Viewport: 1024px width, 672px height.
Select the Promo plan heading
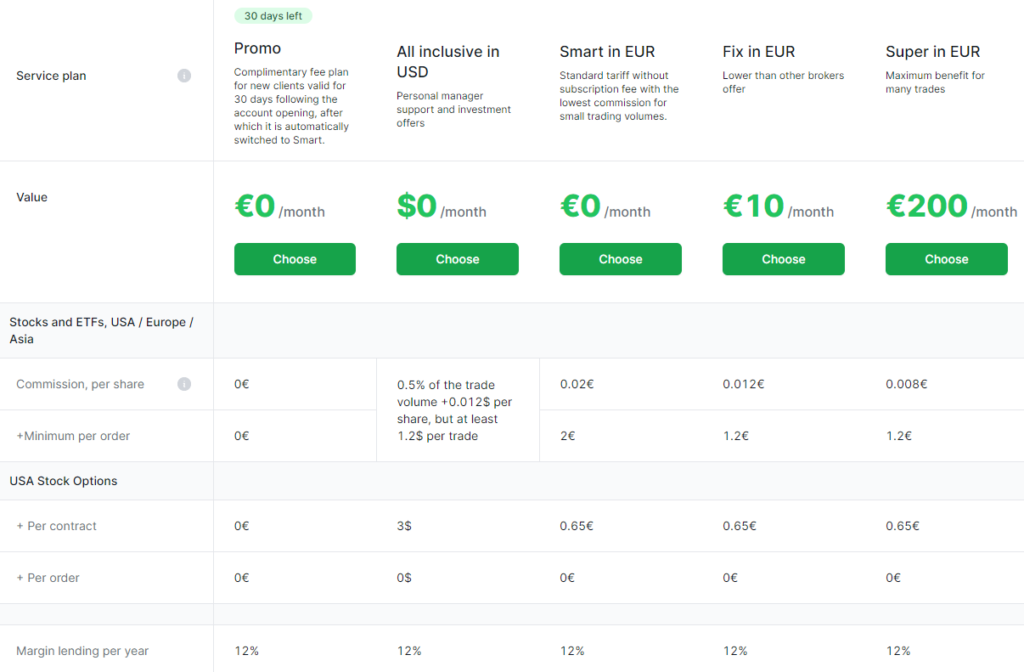(x=257, y=48)
